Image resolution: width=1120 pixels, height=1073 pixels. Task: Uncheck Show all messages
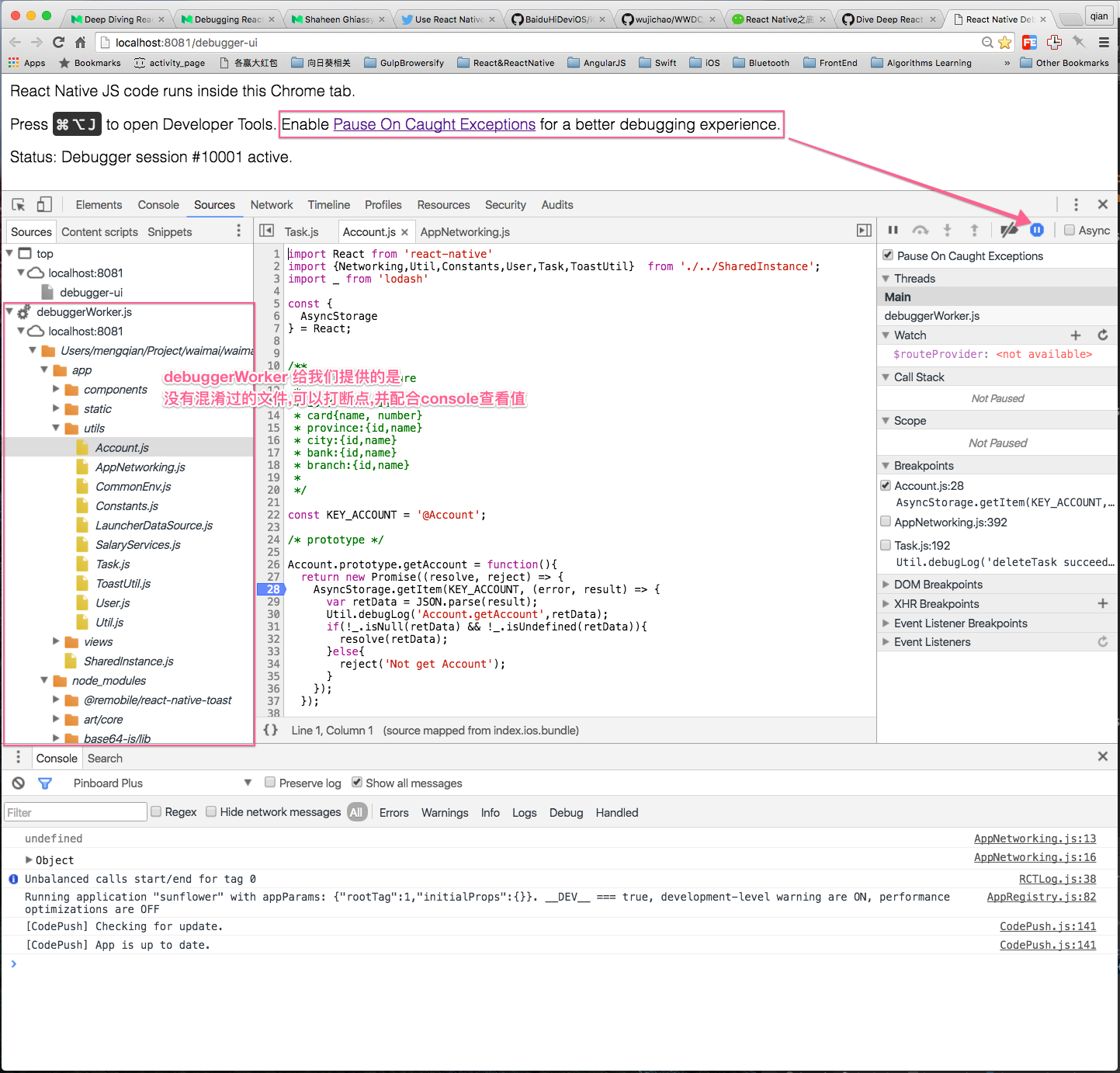(x=357, y=783)
